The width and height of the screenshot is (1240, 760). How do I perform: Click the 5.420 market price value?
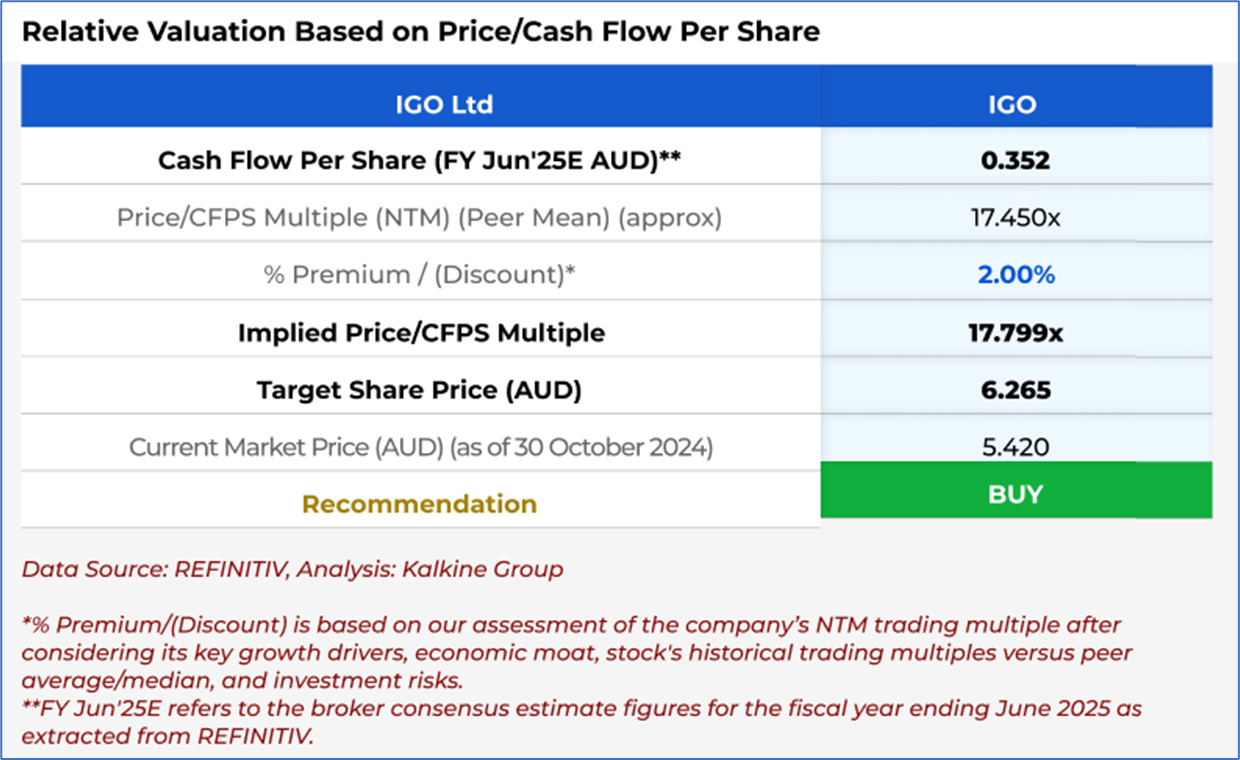click(1016, 447)
